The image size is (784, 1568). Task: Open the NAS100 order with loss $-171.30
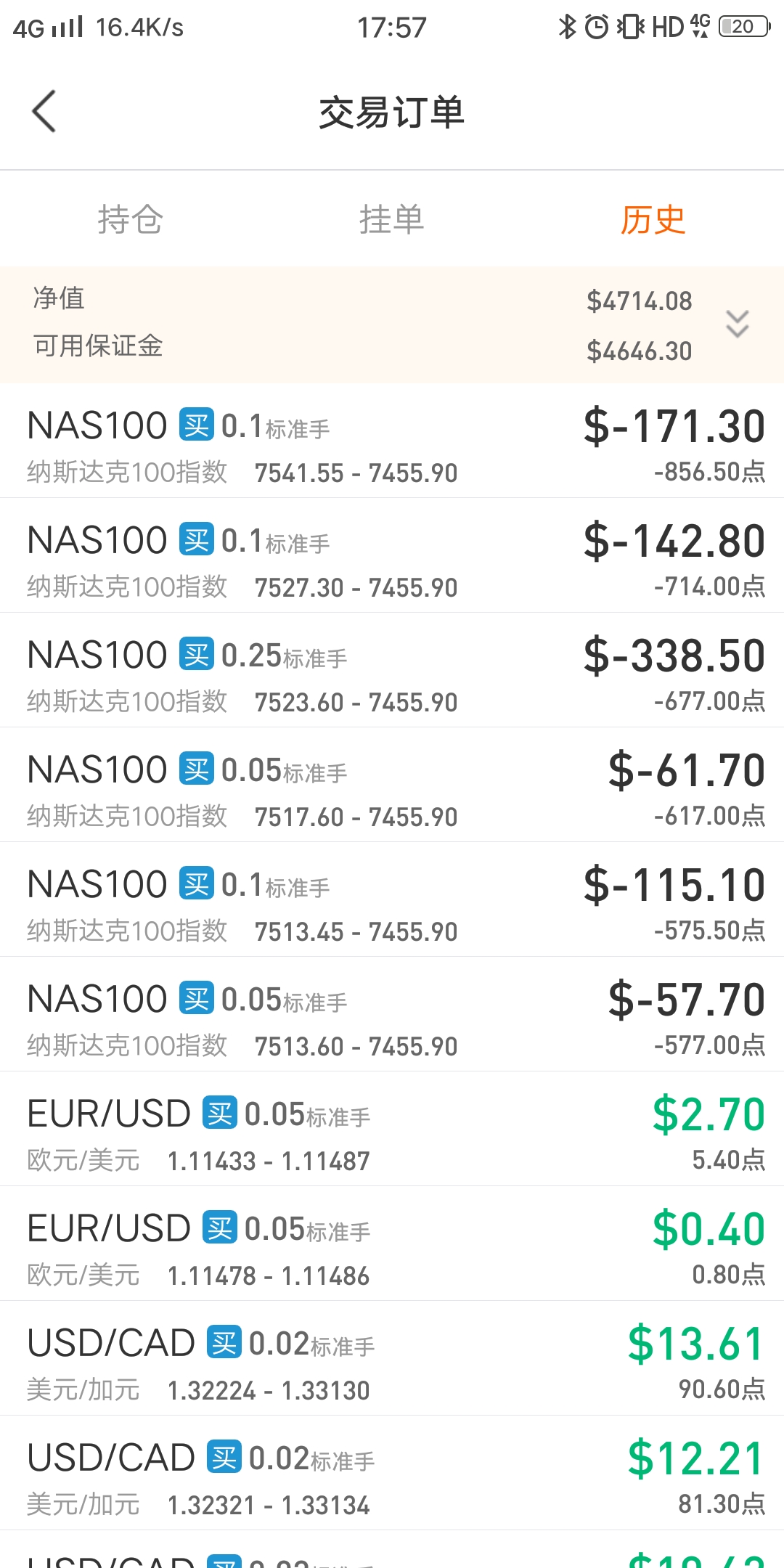coord(392,441)
